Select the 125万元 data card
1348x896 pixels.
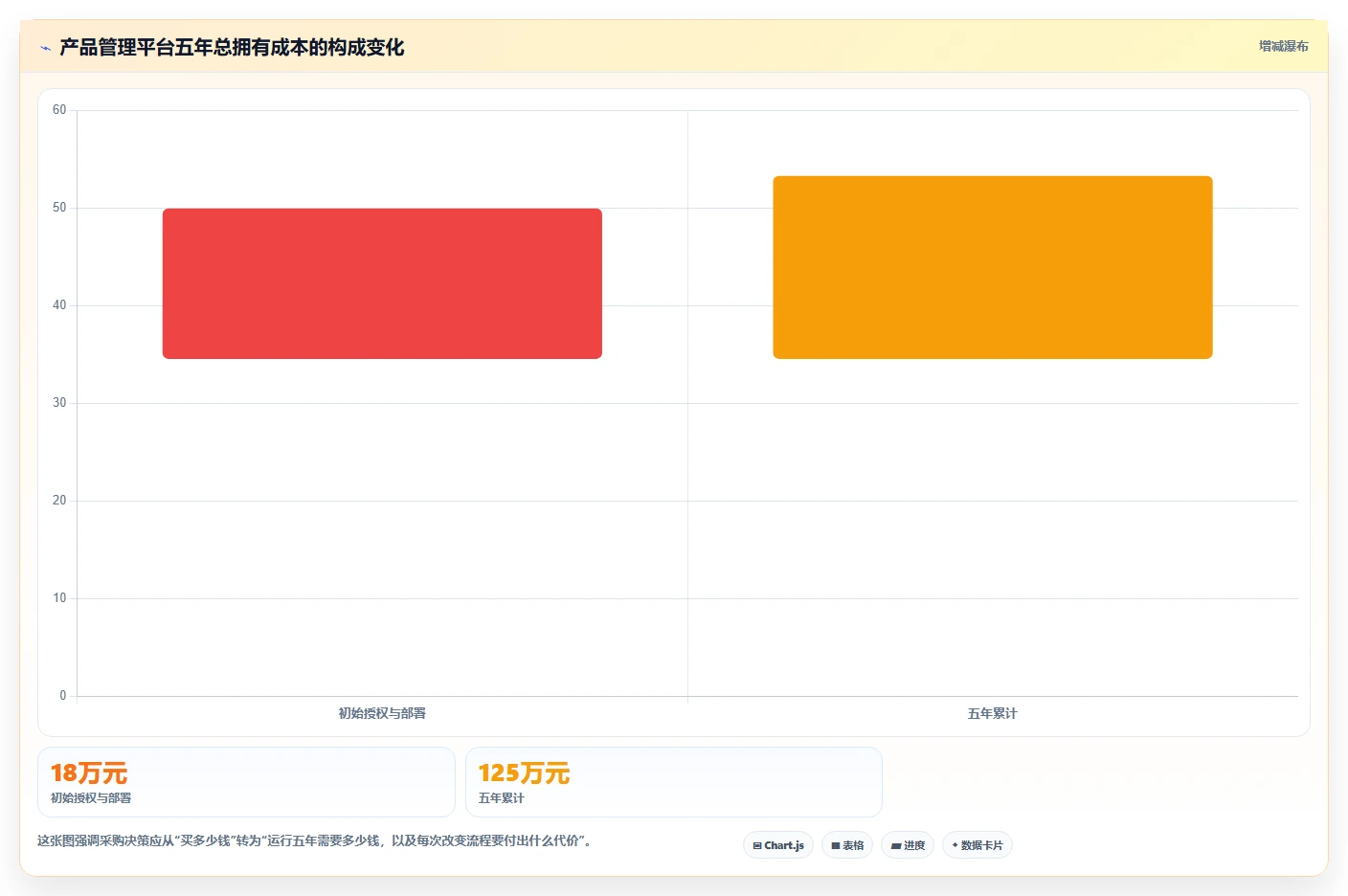(674, 782)
